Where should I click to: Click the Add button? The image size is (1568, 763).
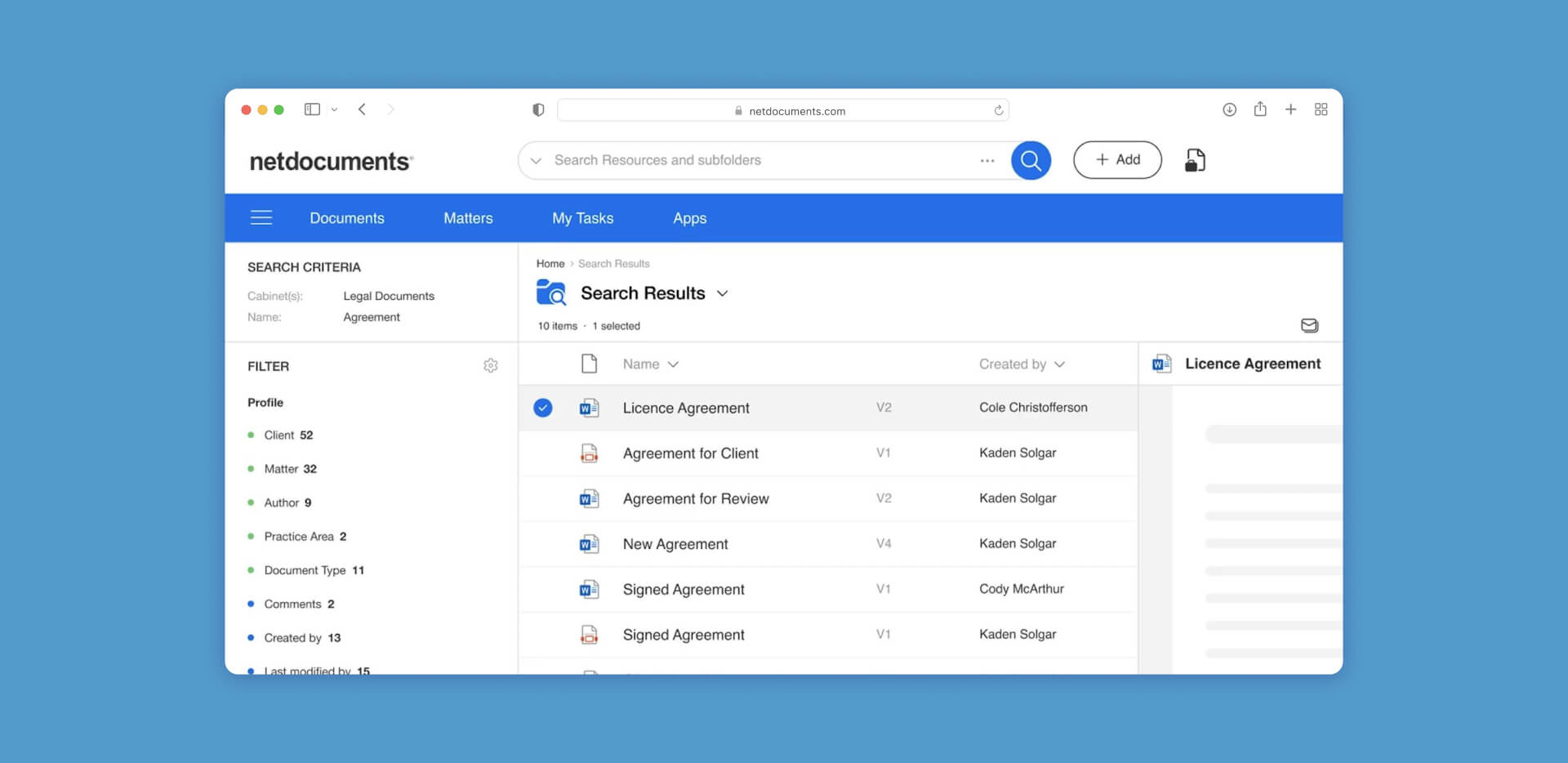pos(1117,160)
